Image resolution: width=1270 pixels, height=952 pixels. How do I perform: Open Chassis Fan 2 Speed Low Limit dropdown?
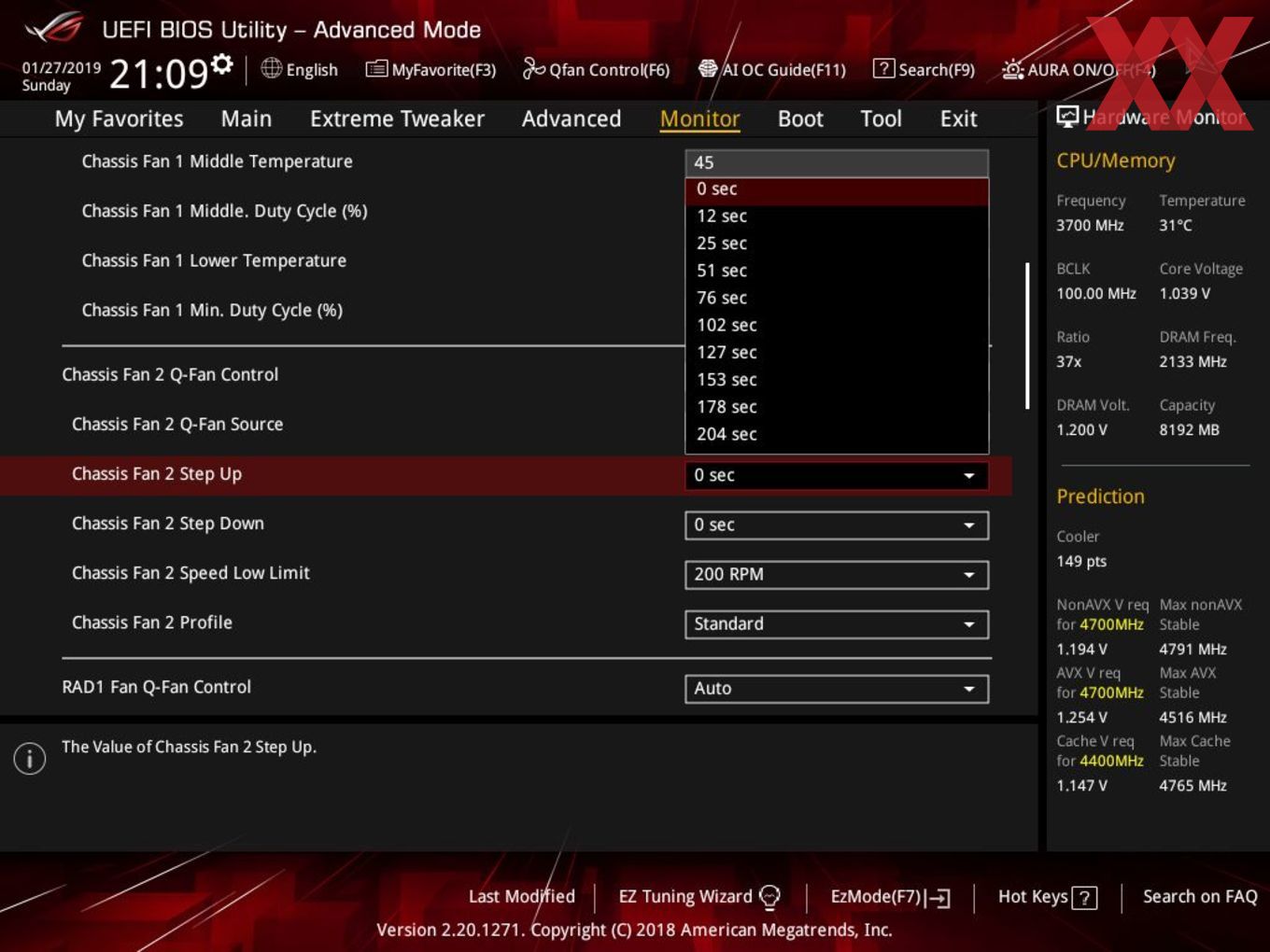pos(837,574)
